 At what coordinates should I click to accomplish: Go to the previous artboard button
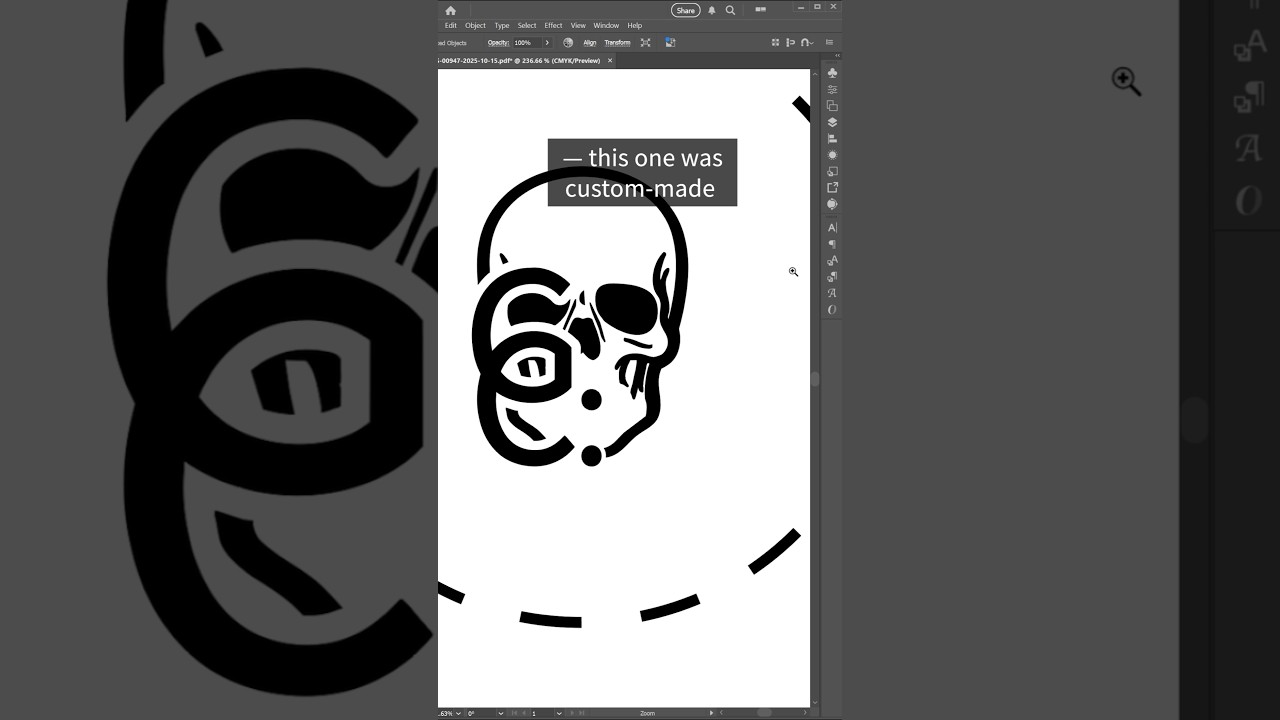click(525, 713)
